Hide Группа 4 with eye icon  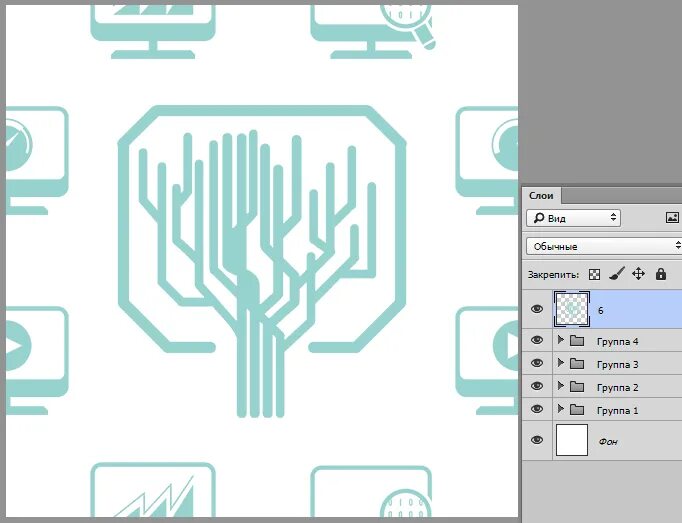[x=537, y=340]
